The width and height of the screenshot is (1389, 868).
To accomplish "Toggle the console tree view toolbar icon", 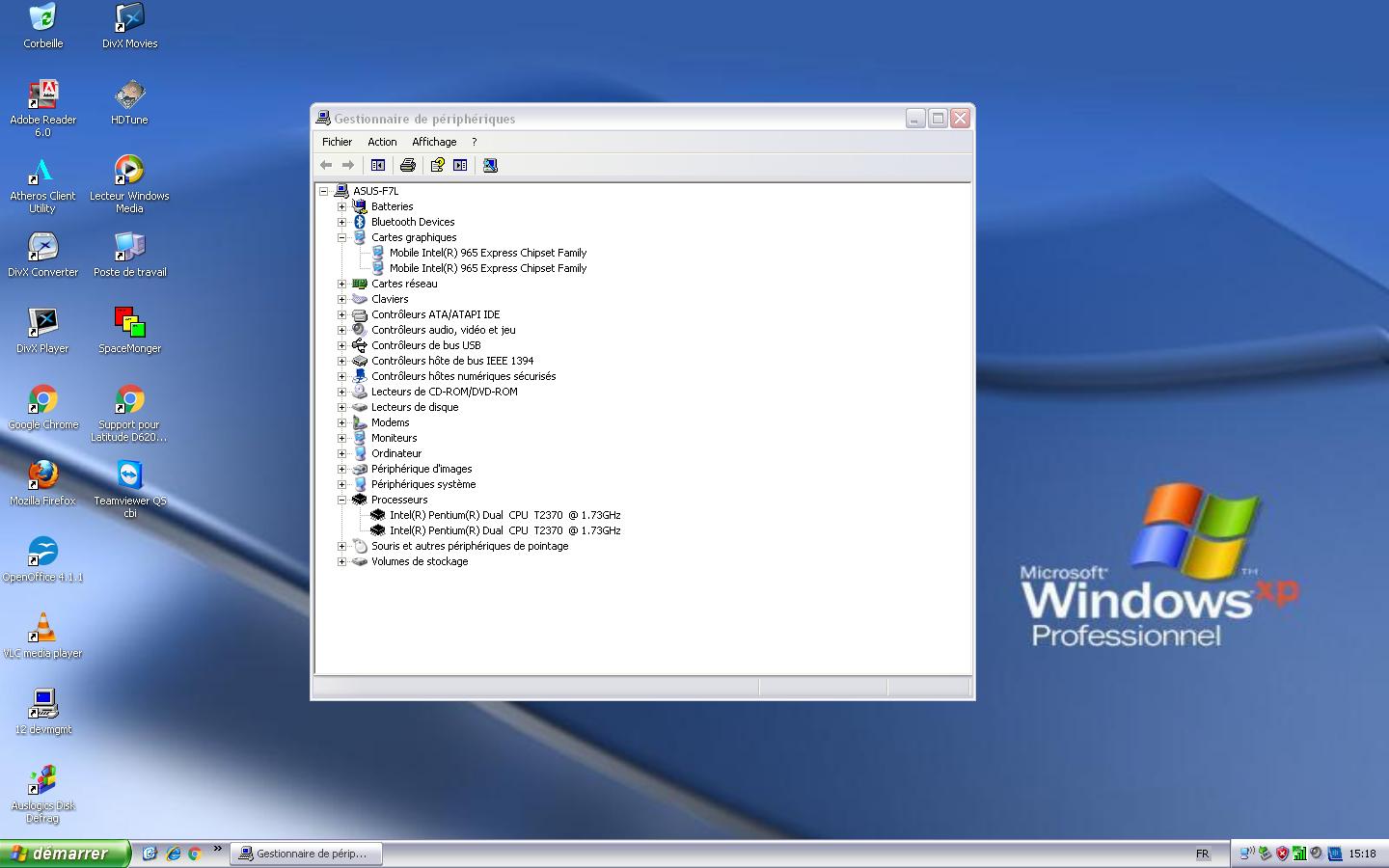I will [378, 165].
